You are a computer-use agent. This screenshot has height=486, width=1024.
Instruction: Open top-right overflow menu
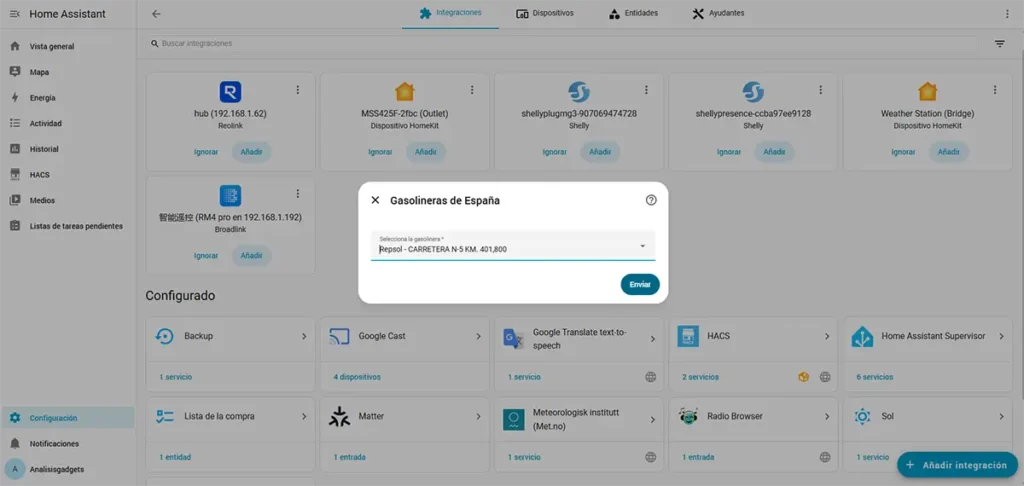(x=1006, y=14)
